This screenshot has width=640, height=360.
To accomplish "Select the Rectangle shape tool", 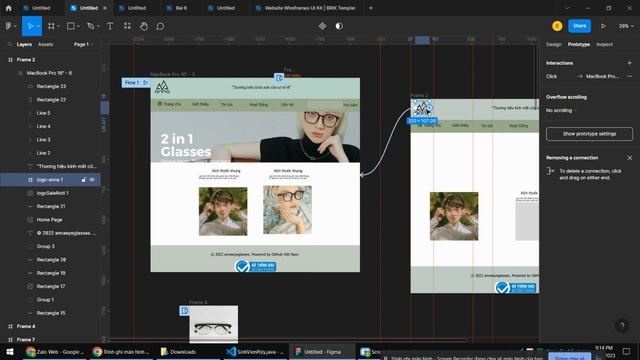I will point(71,26).
